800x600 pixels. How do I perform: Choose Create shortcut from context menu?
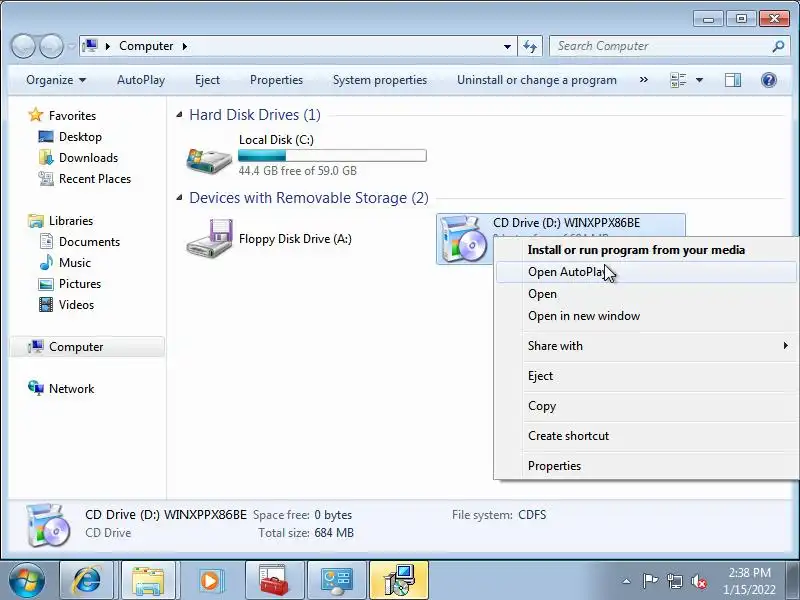pos(646,436)
